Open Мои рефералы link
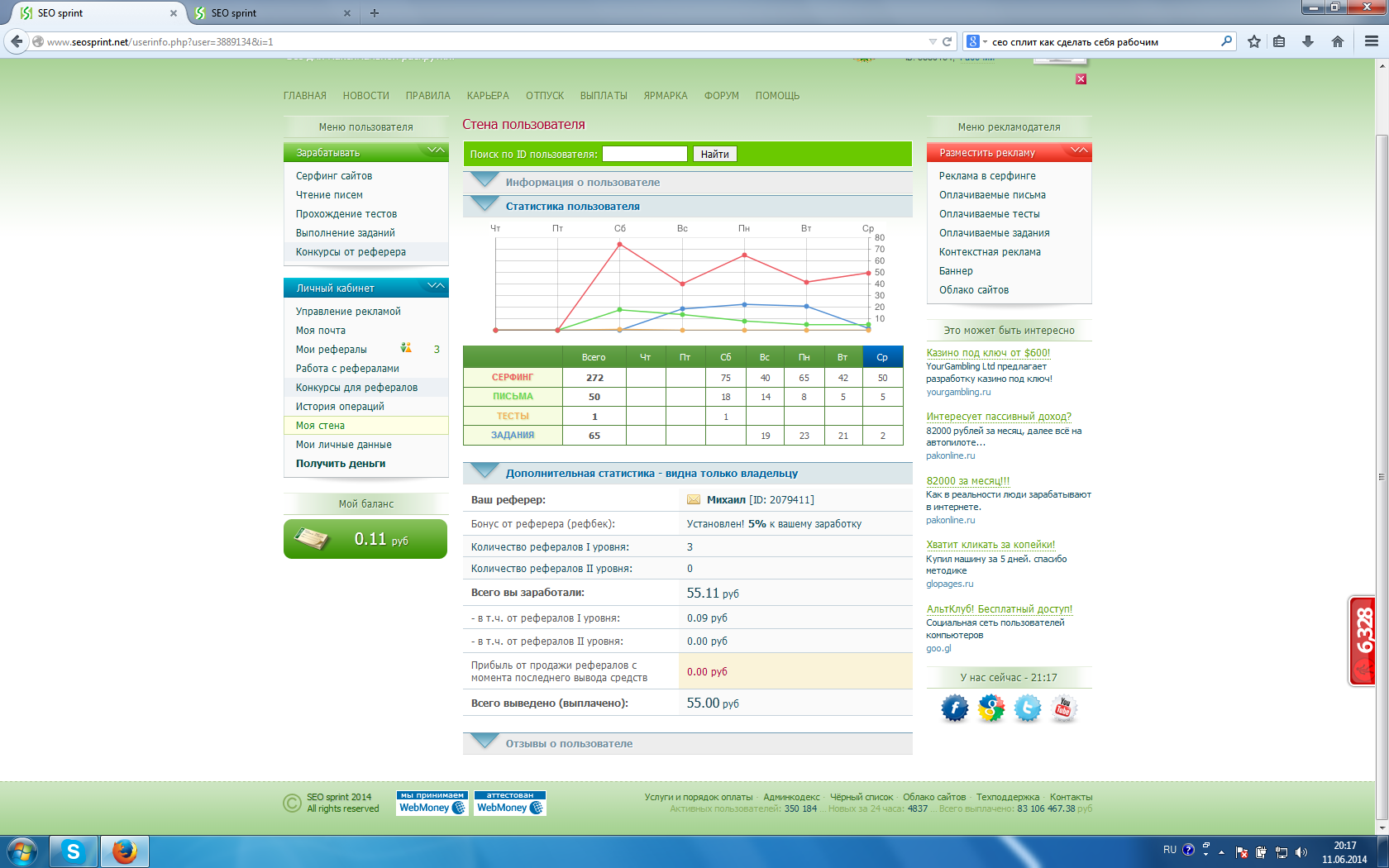 pyautogui.click(x=332, y=350)
